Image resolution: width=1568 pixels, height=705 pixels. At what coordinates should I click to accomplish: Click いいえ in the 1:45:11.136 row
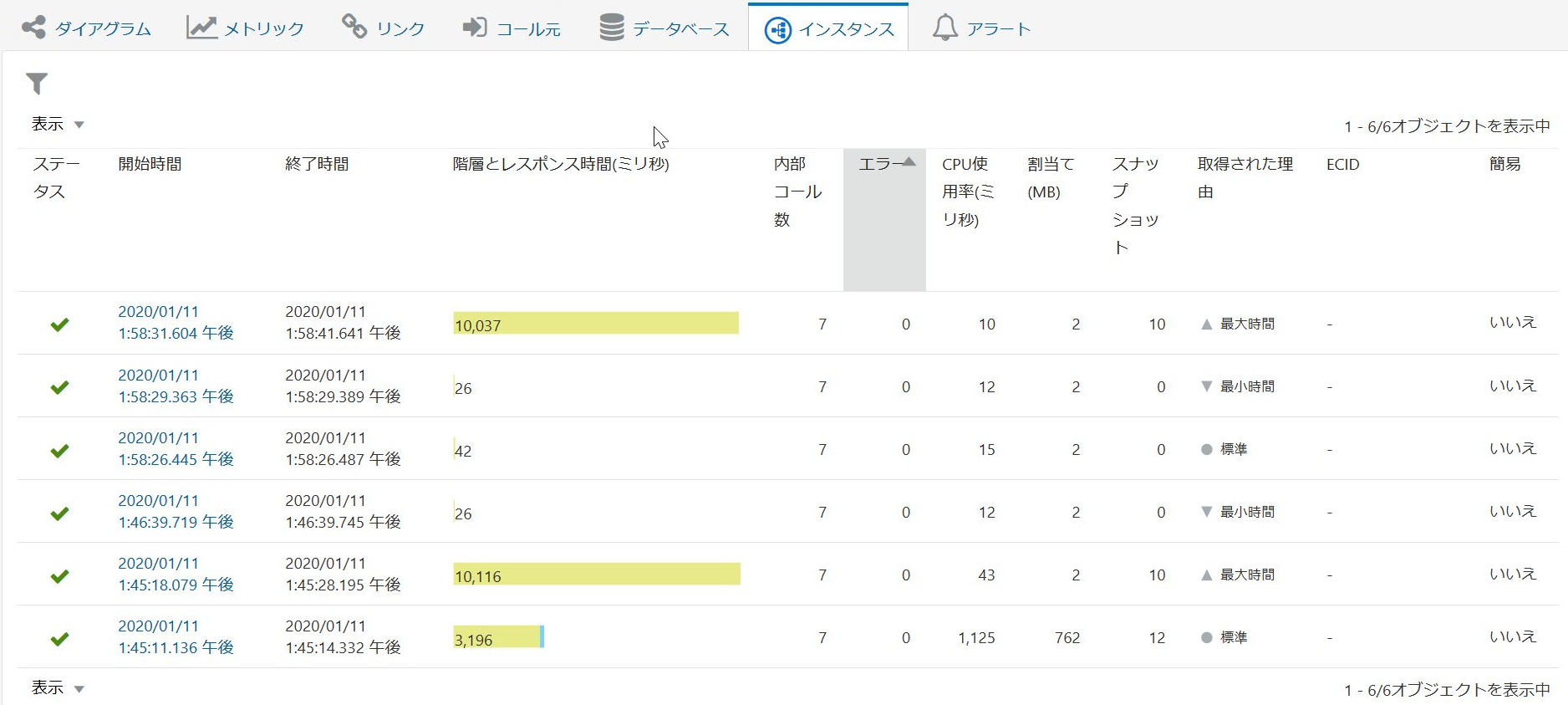(x=1513, y=636)
